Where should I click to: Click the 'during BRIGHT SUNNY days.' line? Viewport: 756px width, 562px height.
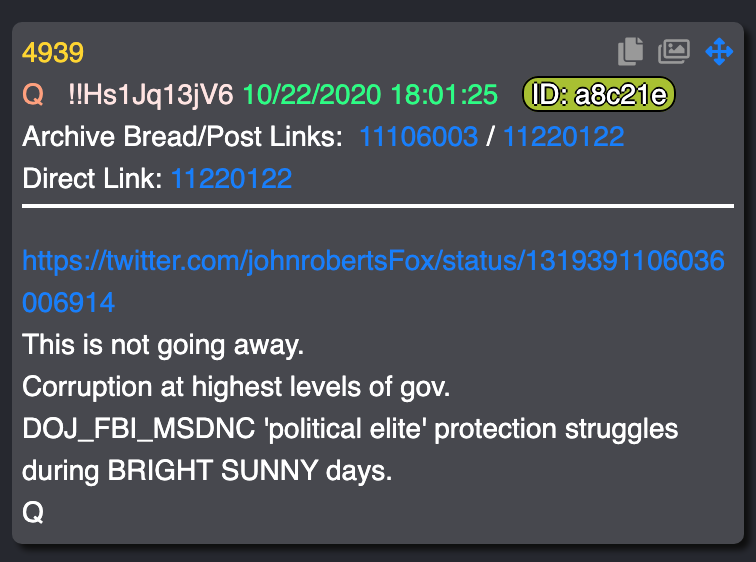207,470
